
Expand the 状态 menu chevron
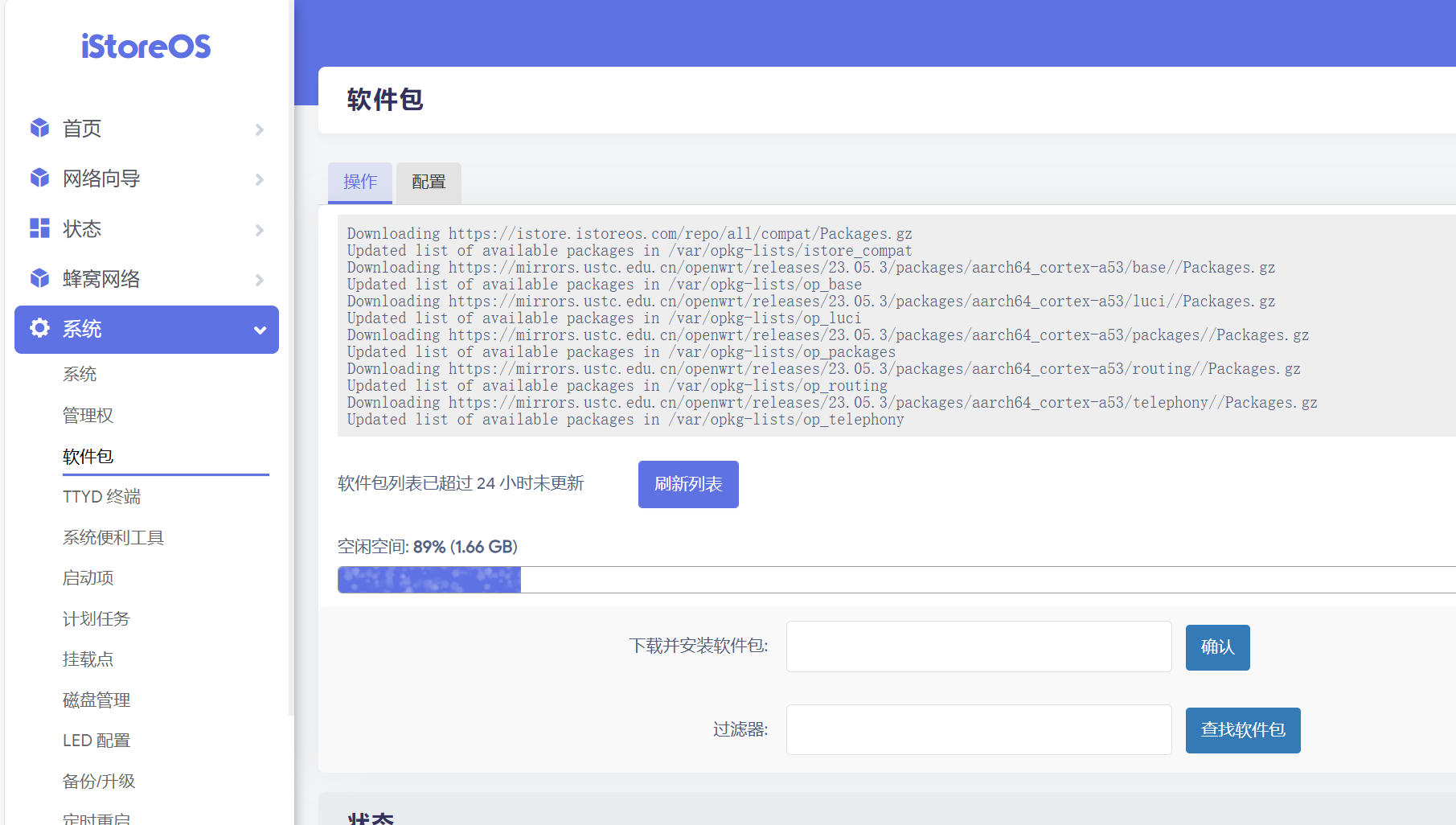click(259, 230)
